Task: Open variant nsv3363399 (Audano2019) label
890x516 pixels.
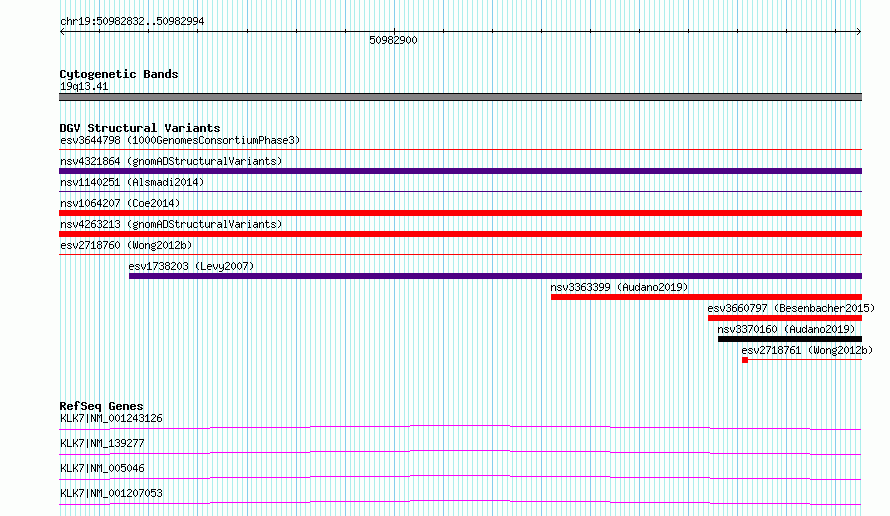Action: click(619, 287)
